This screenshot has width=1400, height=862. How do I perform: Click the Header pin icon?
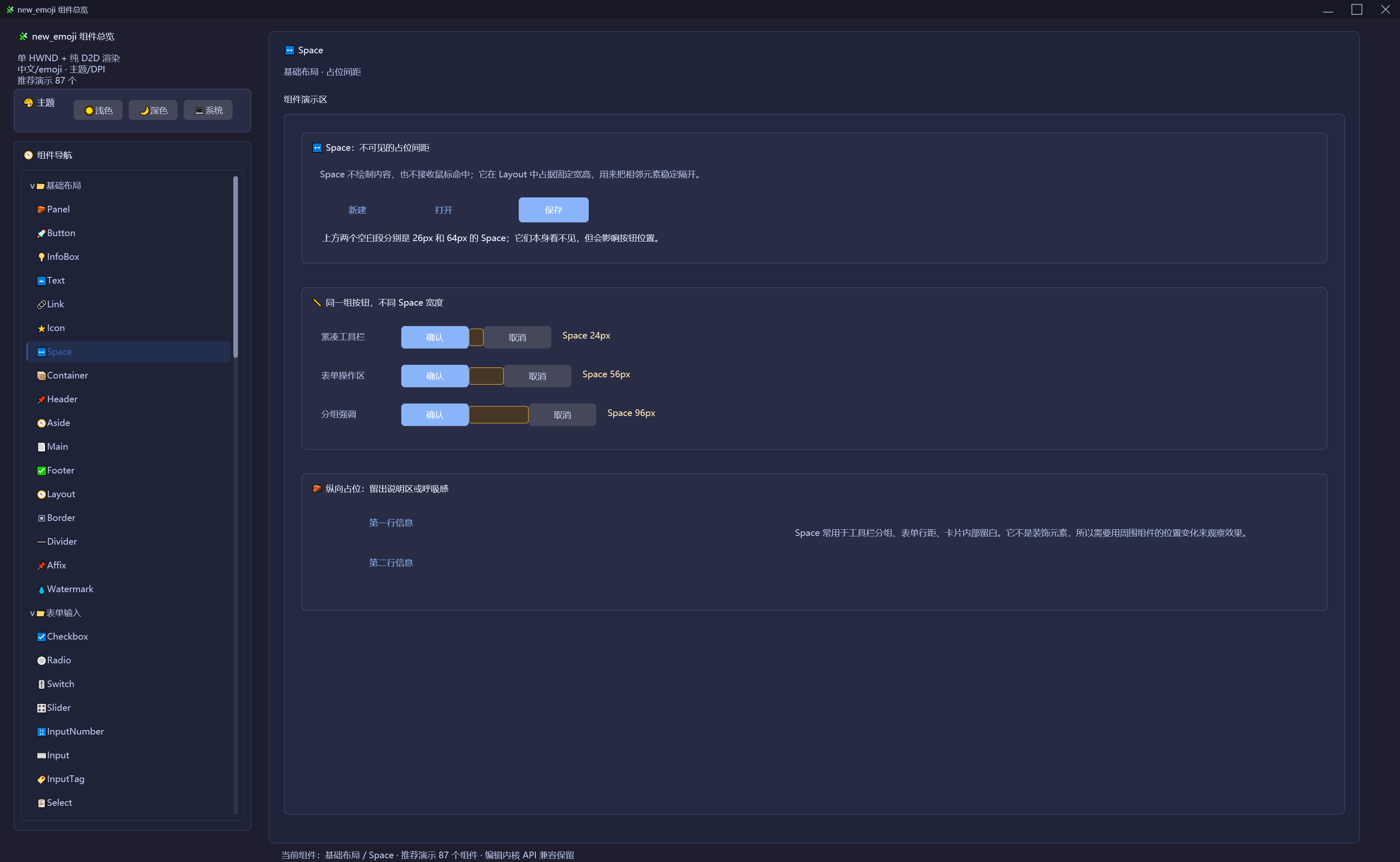(41, 400)
